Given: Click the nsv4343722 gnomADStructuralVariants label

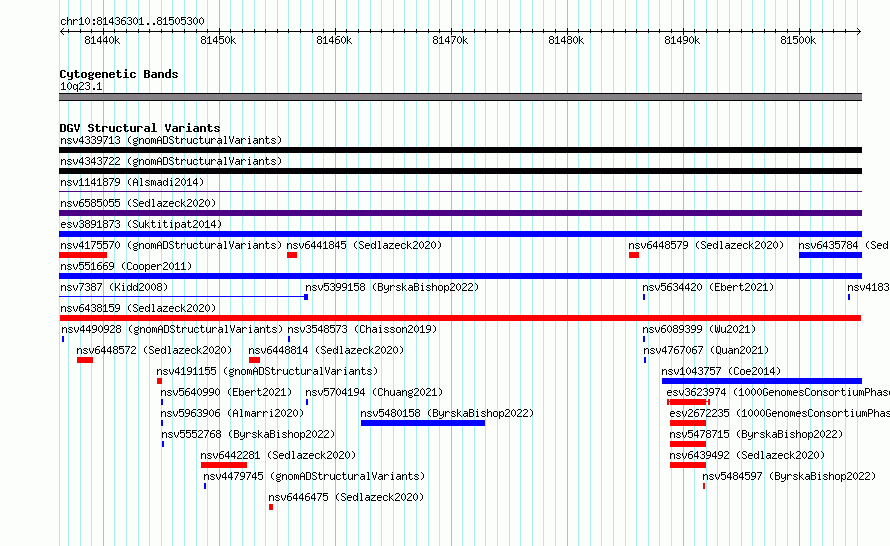Looking at the screenshot, I should click(171, 161).
